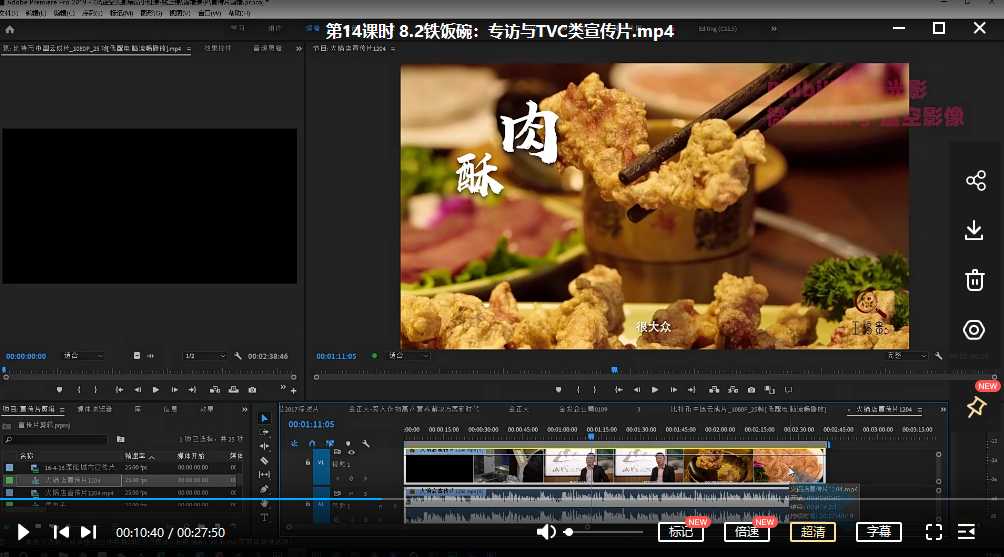Open the 超清 video quality selector
The width and height of the screenshot is (1004, 557).
pyautogui.click(x=813, y=532)
